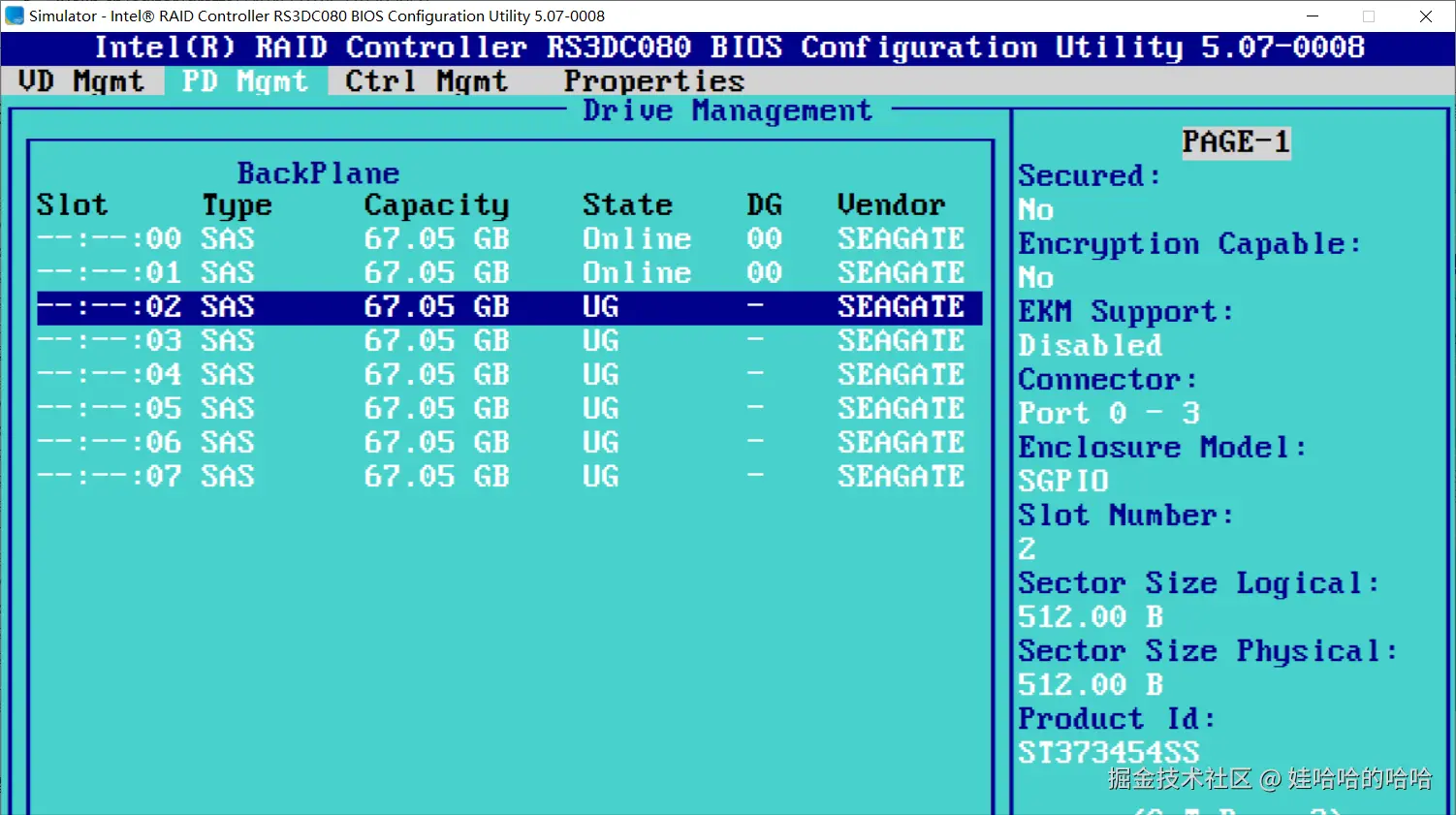The width and height of the screenshot is (1456, 815).
Task: Close the Simulator window
Action: (1426, 16)
